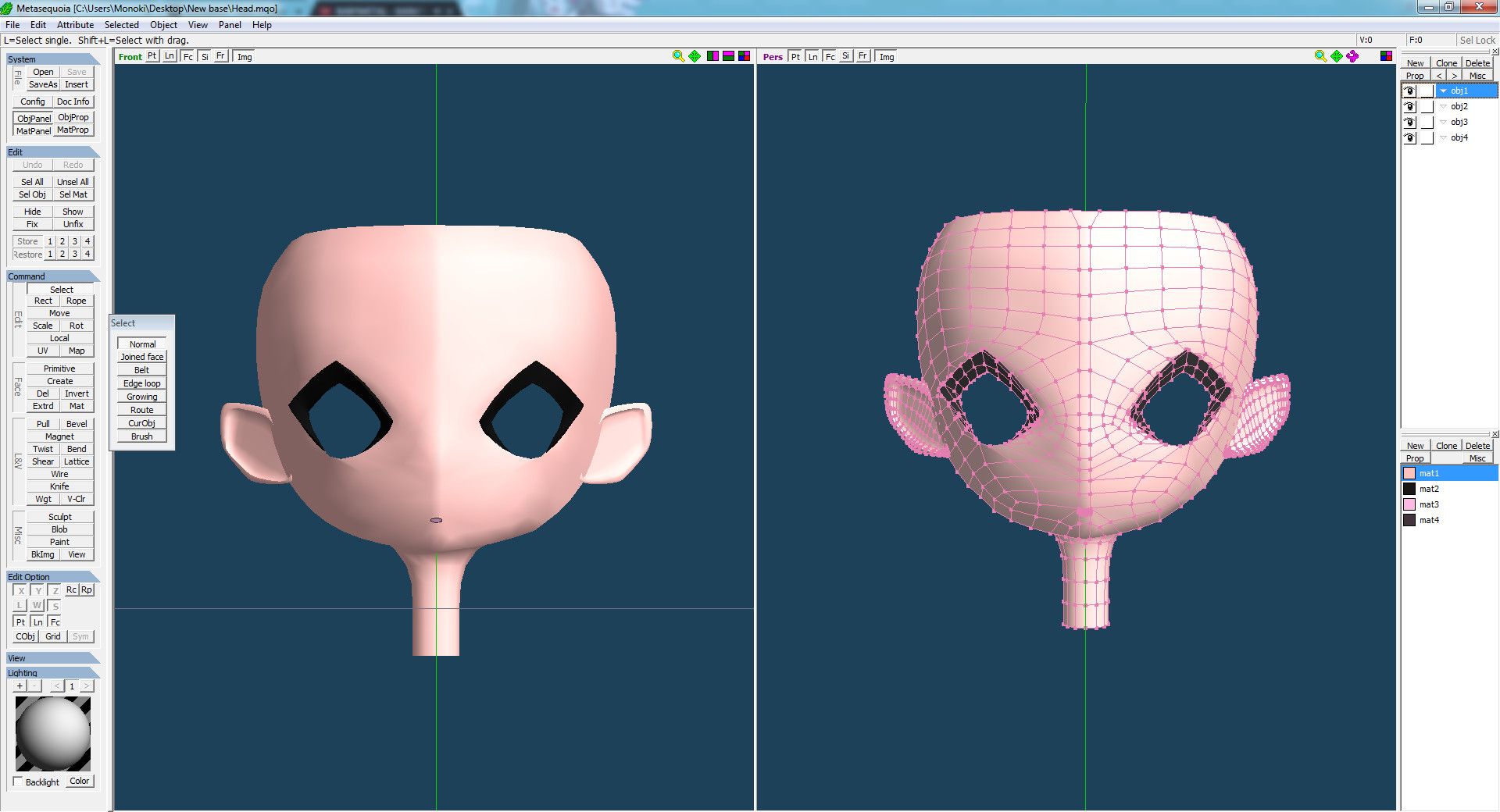Expand the obj3 object entry
The height and width of the screenshot is (812, 1500).
click(1443, 122)
